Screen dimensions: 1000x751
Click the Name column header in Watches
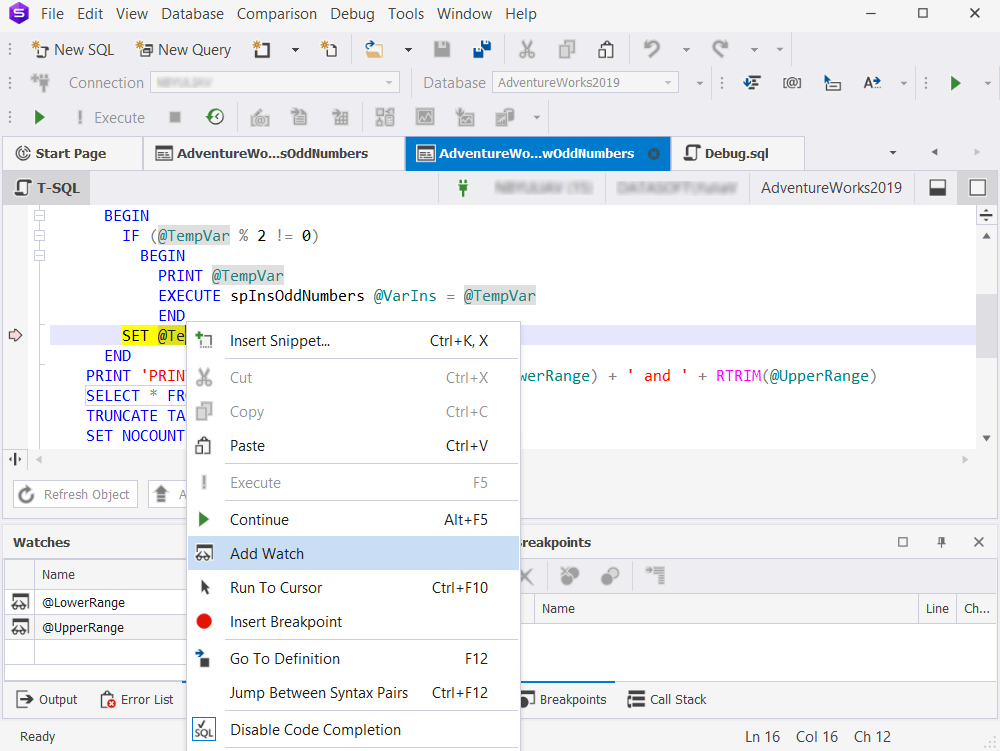110,574
